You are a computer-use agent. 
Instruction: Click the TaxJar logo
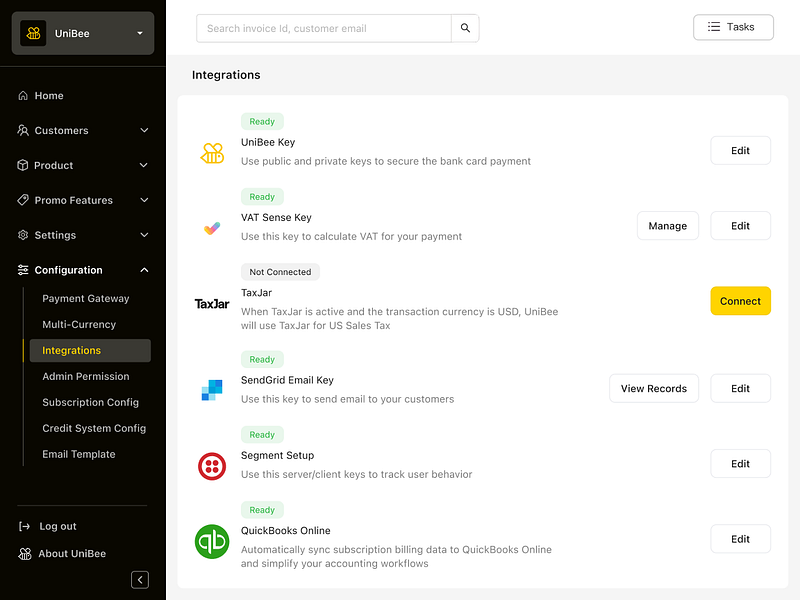pos(212,304)
